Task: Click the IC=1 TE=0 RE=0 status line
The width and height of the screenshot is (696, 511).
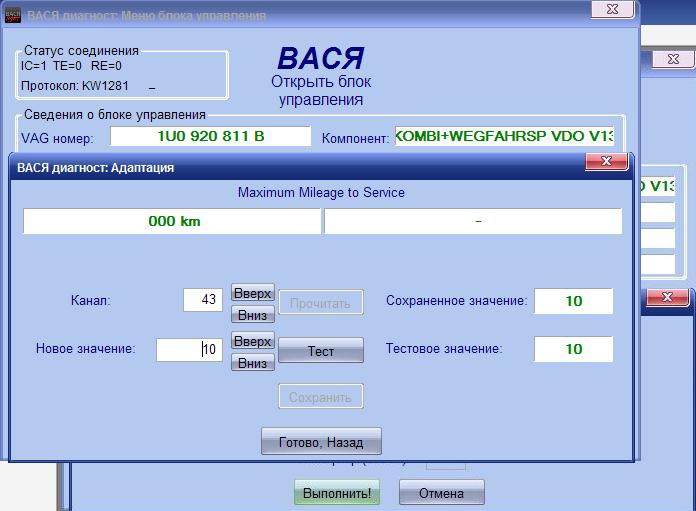Action: click(71, 66)
